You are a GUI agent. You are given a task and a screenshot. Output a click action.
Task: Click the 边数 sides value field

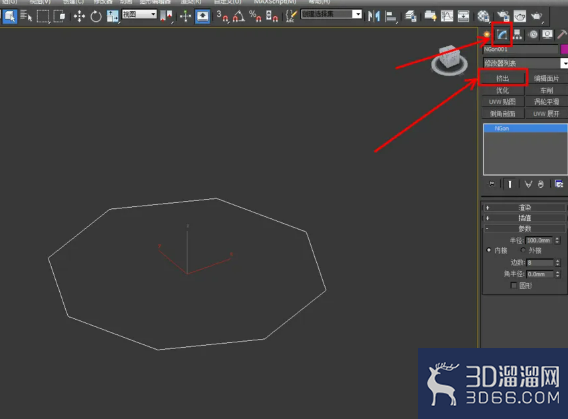539,263
